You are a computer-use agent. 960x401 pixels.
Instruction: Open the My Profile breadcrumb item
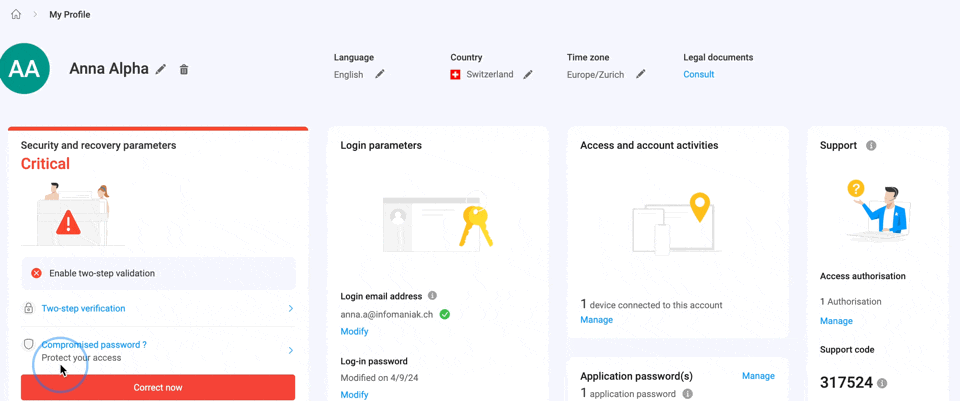pos(70,15)
